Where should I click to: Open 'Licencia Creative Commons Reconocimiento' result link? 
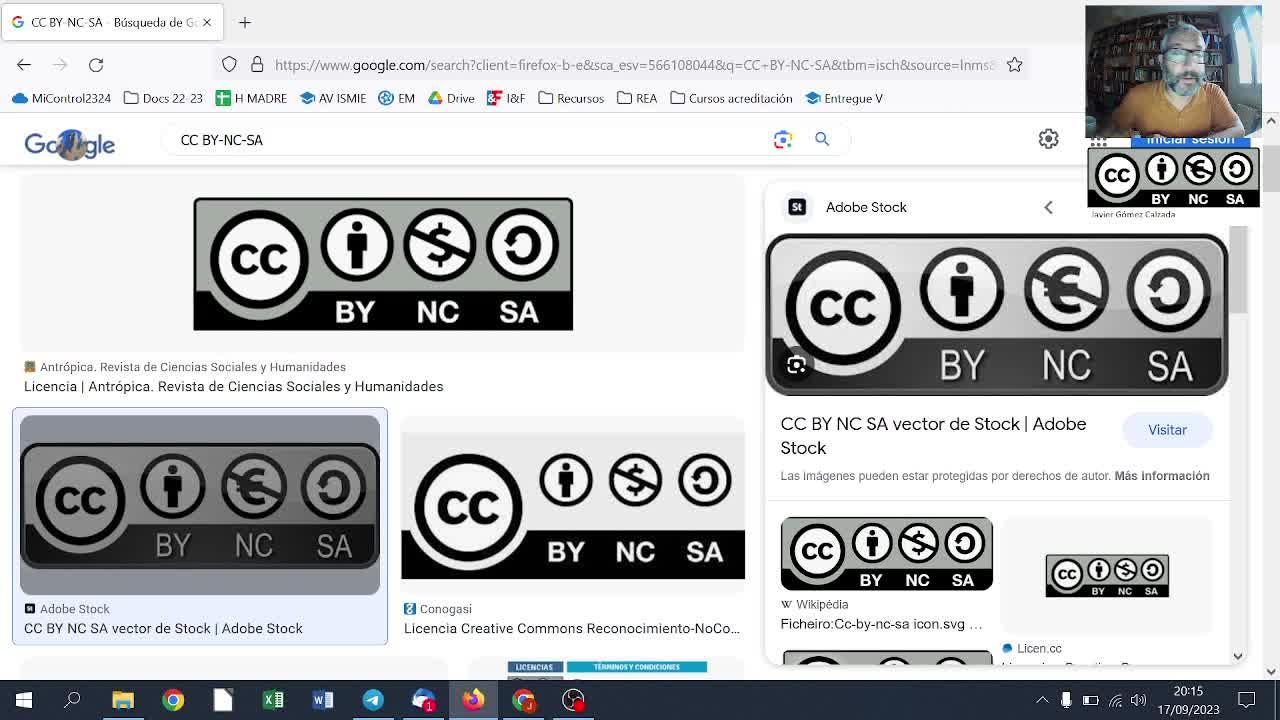click(x=572, y=628)
